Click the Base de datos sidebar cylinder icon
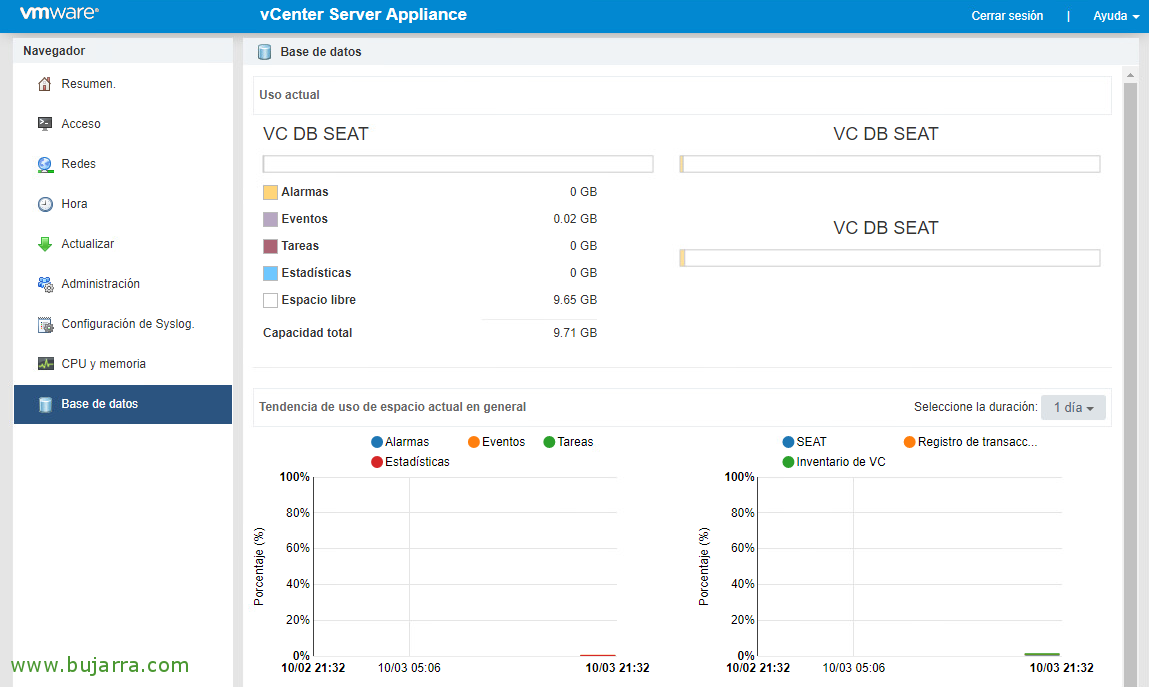The width and height of the screenshot is (1149, 687). pyautogui.click(x=45, y=404)
